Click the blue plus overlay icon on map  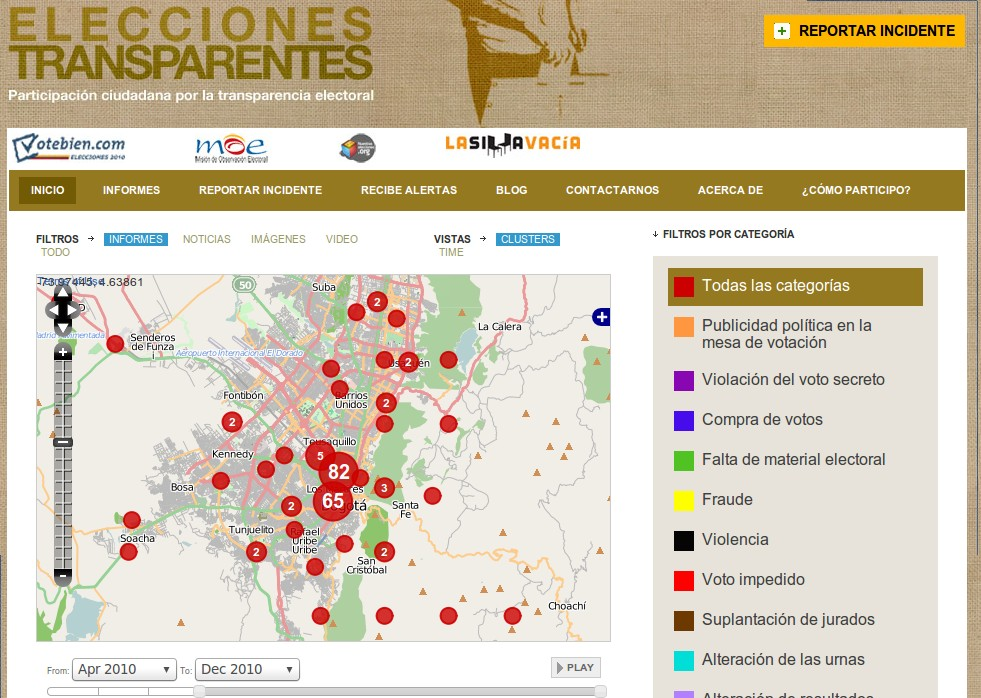click(600, 316)
